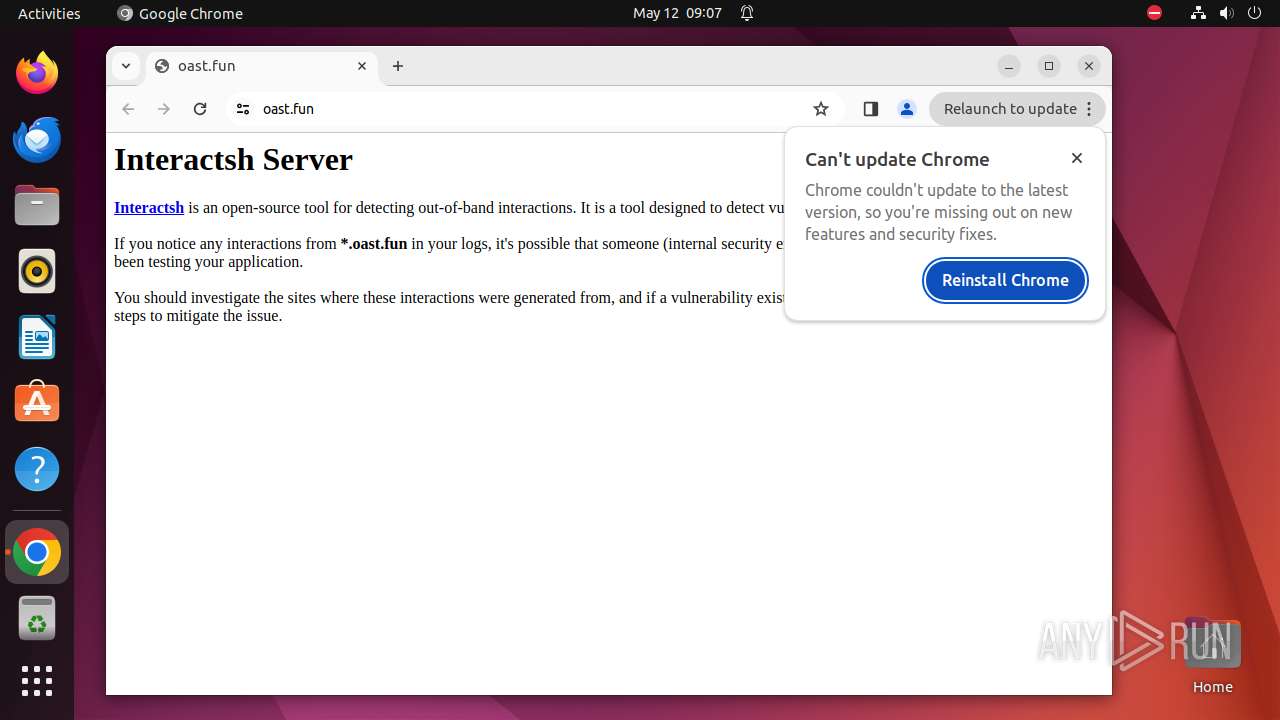Screen dimensions: 1280x720
Task: Click the Can't update Chrome title
Action: click(x=897, y=160)
